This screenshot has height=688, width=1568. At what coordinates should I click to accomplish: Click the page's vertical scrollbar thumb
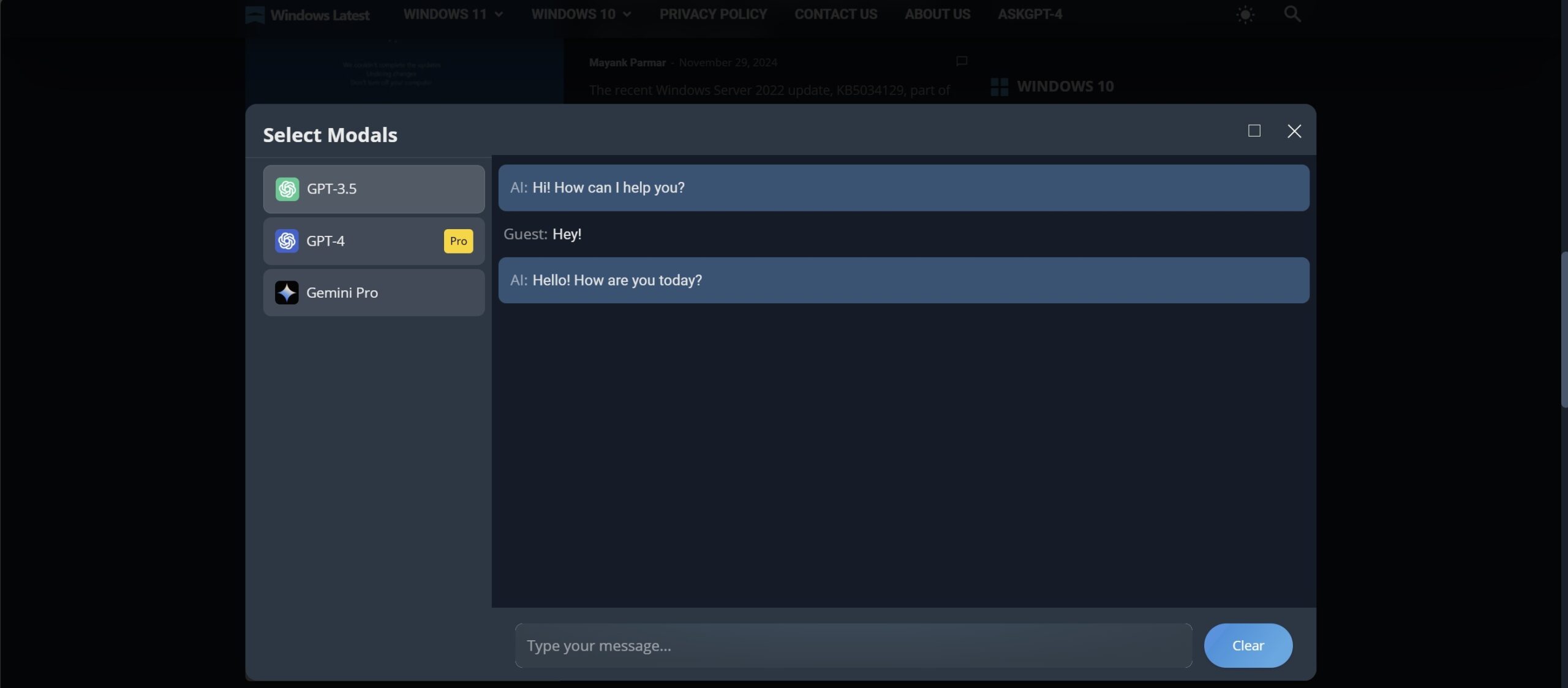1564,330
